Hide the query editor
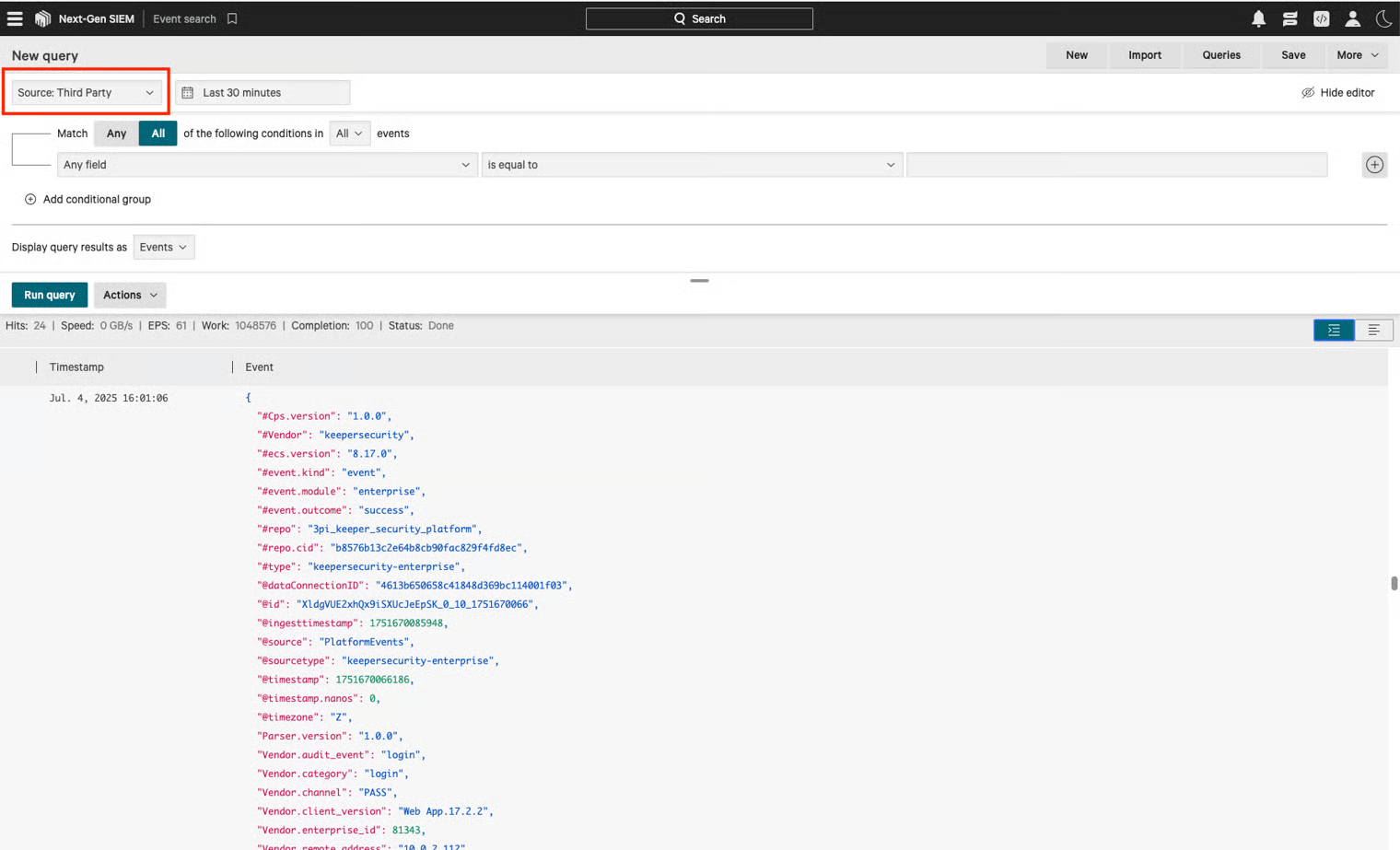1400x850 pixels. pos(1337,93)
